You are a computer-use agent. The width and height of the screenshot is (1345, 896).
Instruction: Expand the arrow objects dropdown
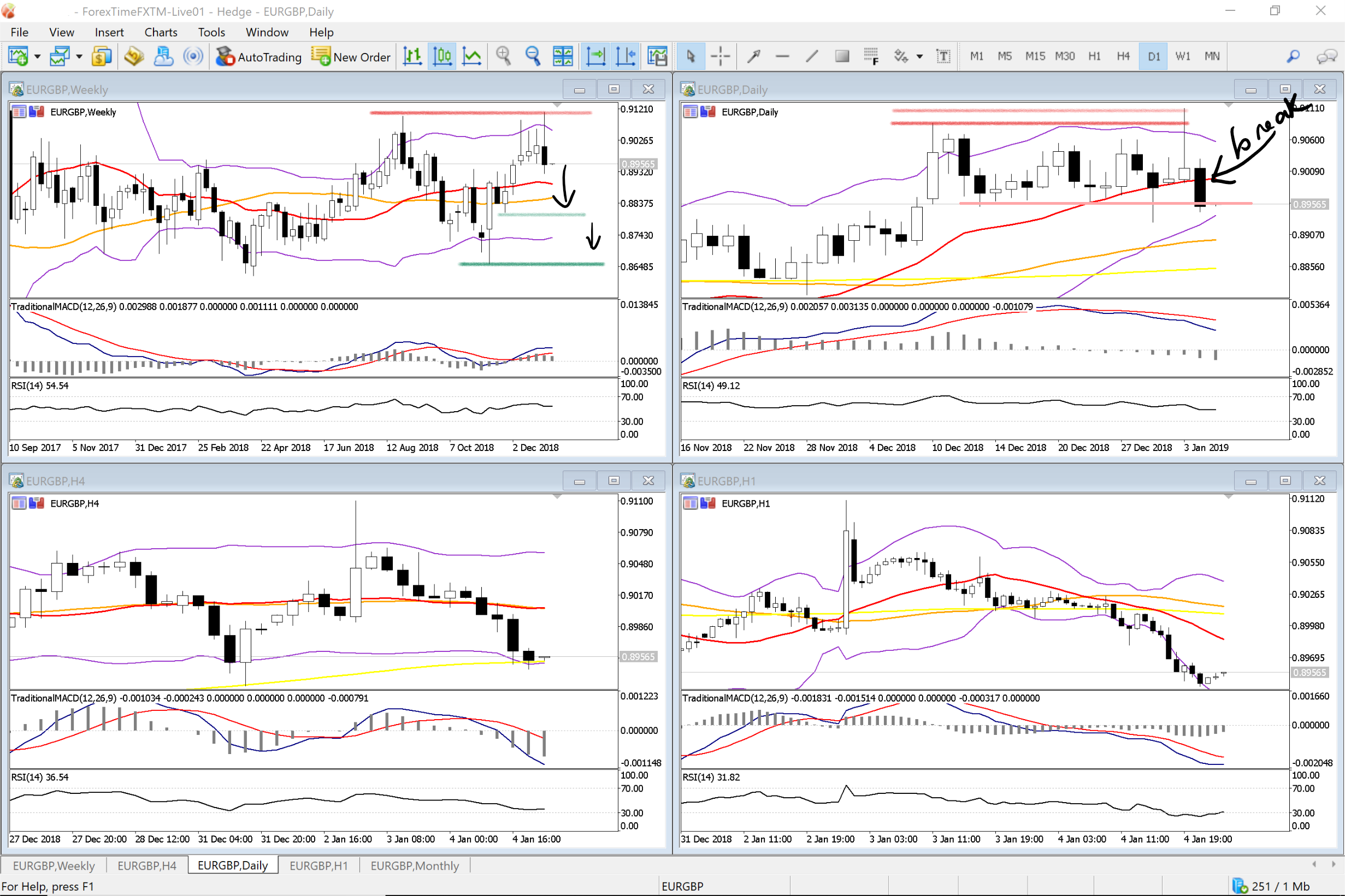tap(920, 56)
